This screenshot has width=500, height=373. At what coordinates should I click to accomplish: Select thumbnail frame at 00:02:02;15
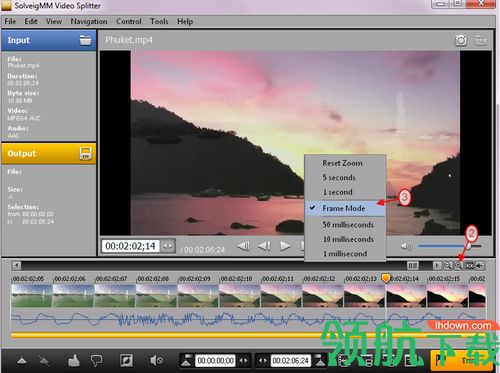447,296
